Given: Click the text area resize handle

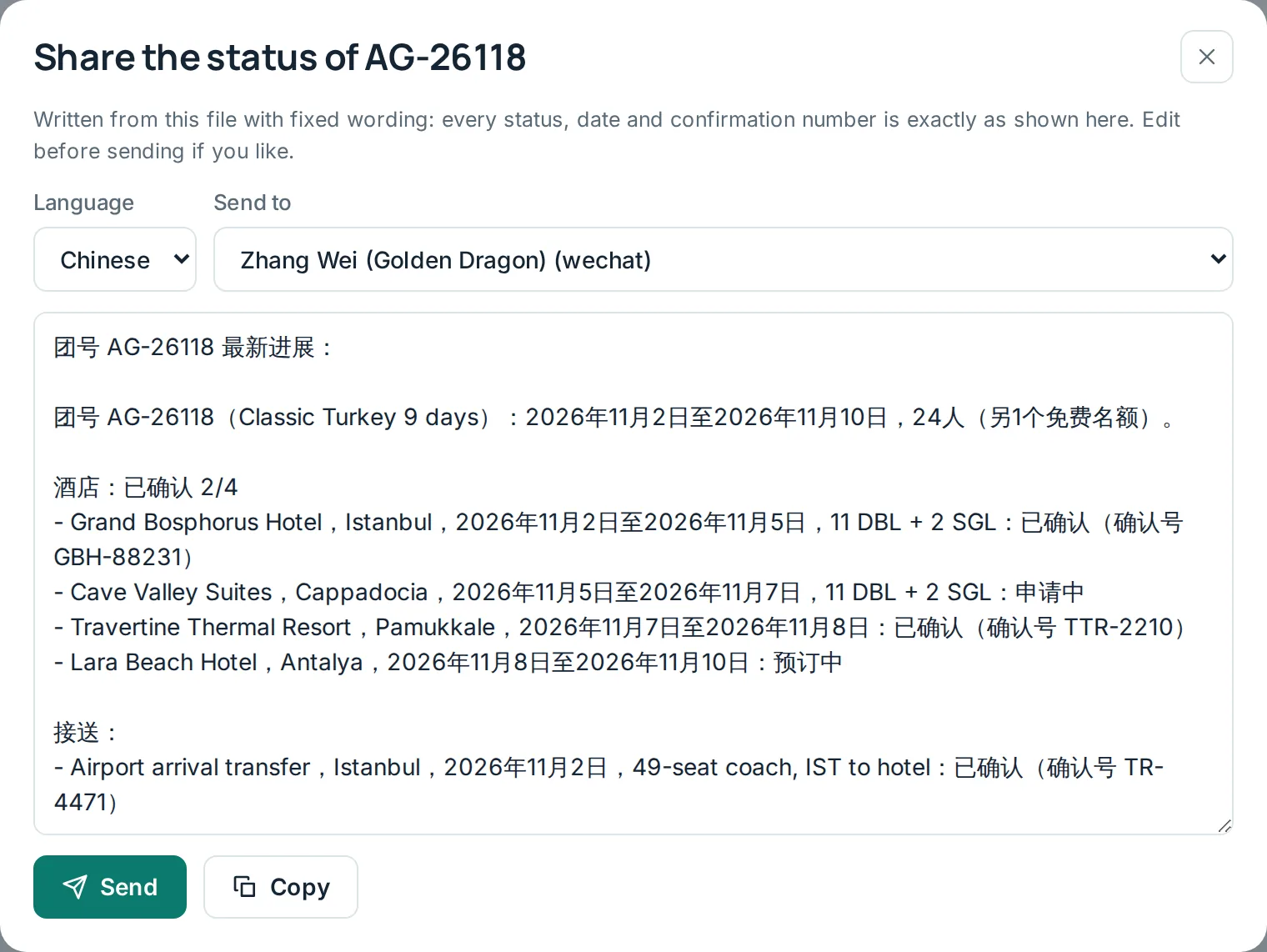Looking at the screenshot, I should pyautogui.click(x=1224, y=825).
